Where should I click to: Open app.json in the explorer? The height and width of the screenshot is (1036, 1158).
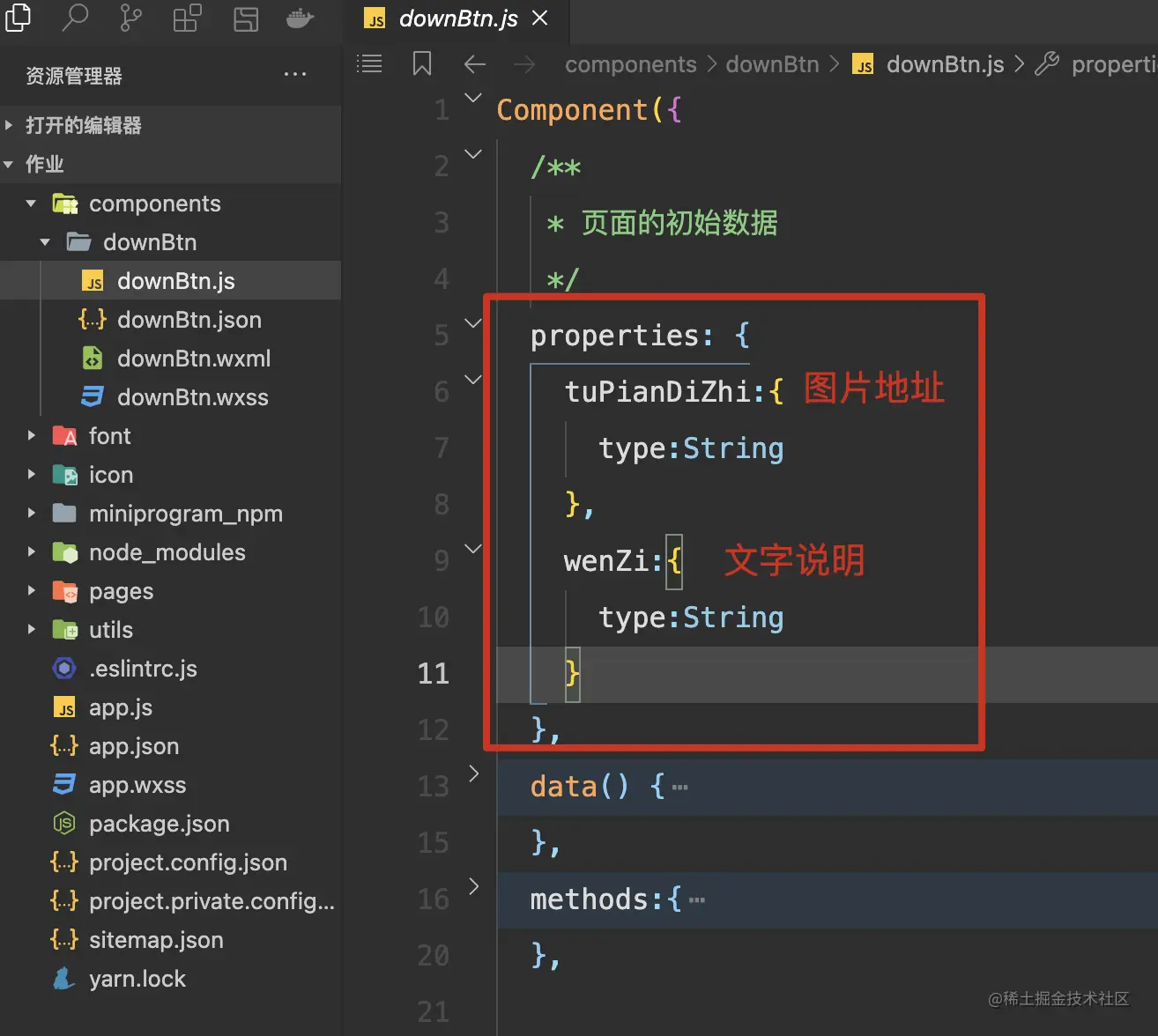(170, 746)
